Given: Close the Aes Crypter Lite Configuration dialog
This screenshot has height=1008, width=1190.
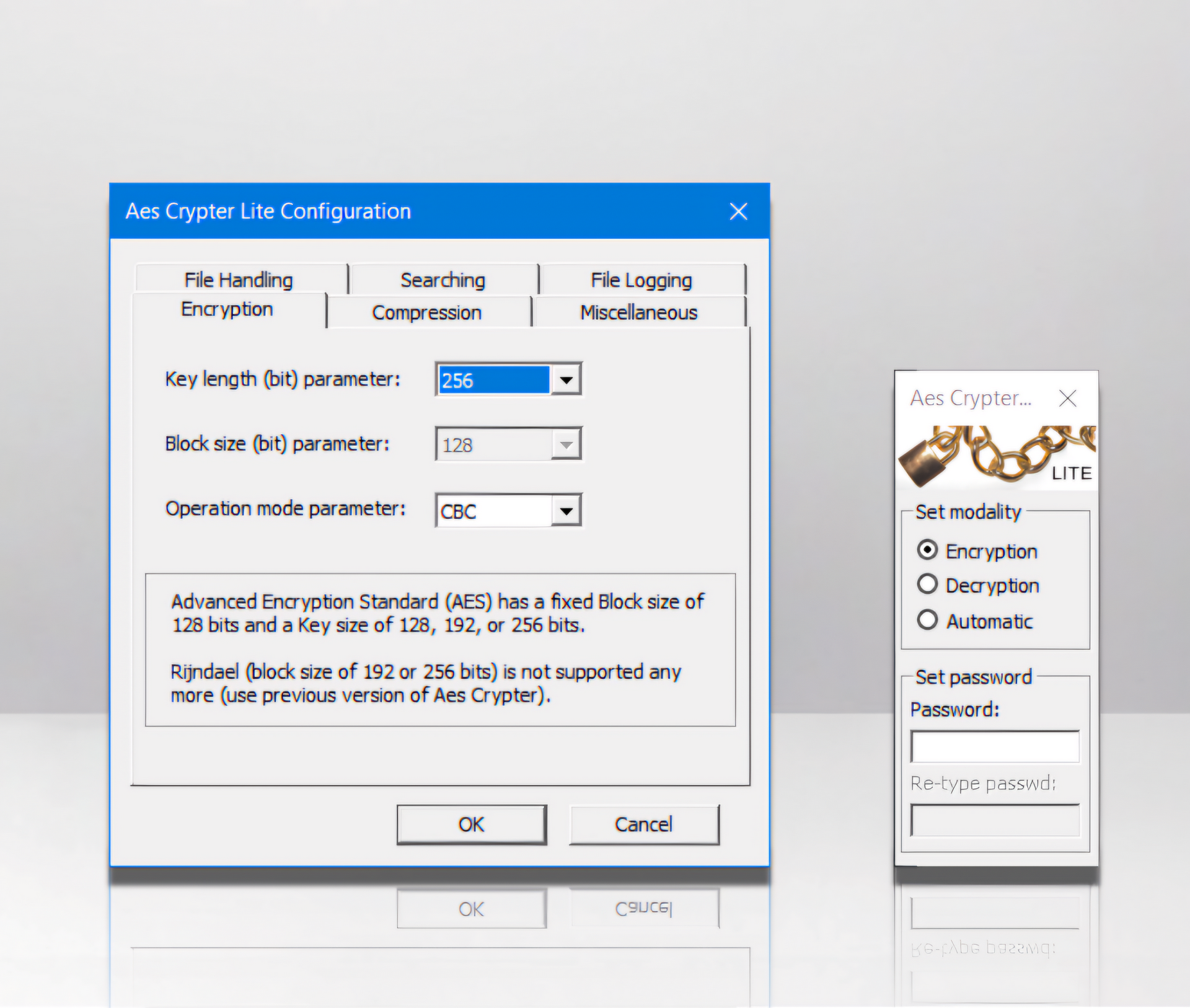Looking at the screenshot, I should point(738,211).
